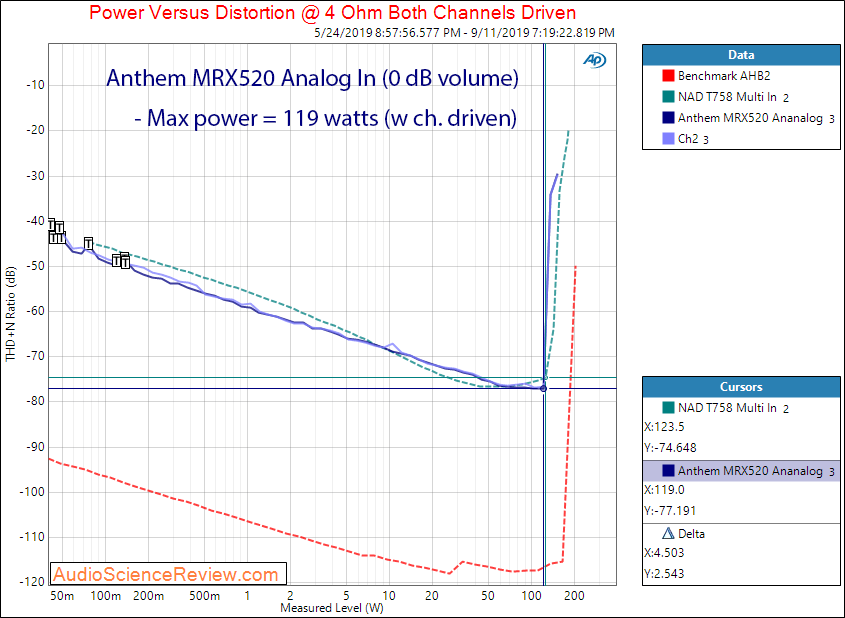Click the Delta triangle icon in Cursors panel
This screenshot has height=618, width=845.
point(668,533)
